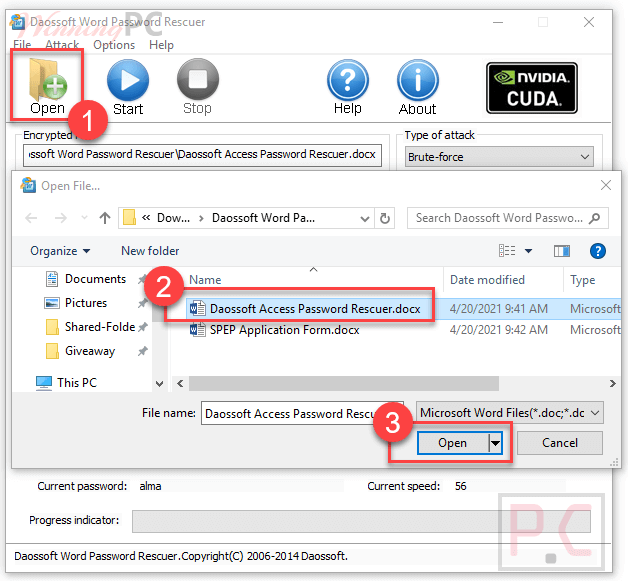Open the File menu
The image size is (628, 581).
tap(22, 44)
